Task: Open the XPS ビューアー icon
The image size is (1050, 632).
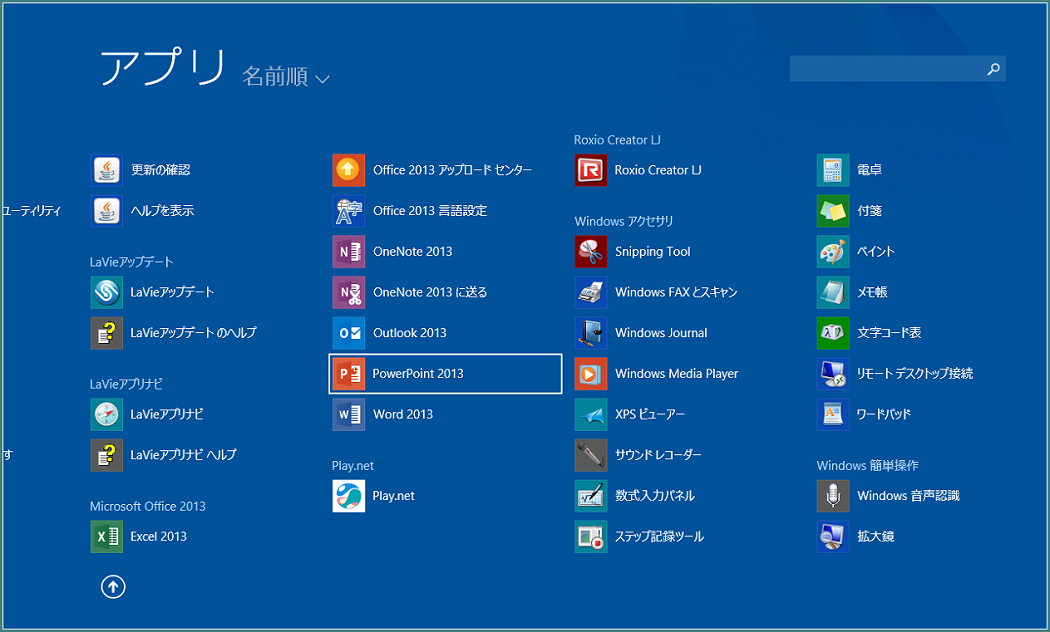Action: pyautogui.click(x=591, y=414)
